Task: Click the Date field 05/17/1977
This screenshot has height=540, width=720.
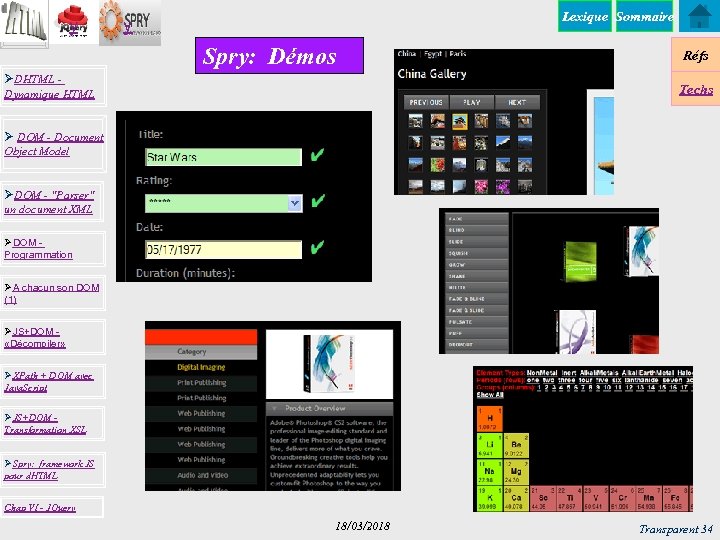Action: 223,249
